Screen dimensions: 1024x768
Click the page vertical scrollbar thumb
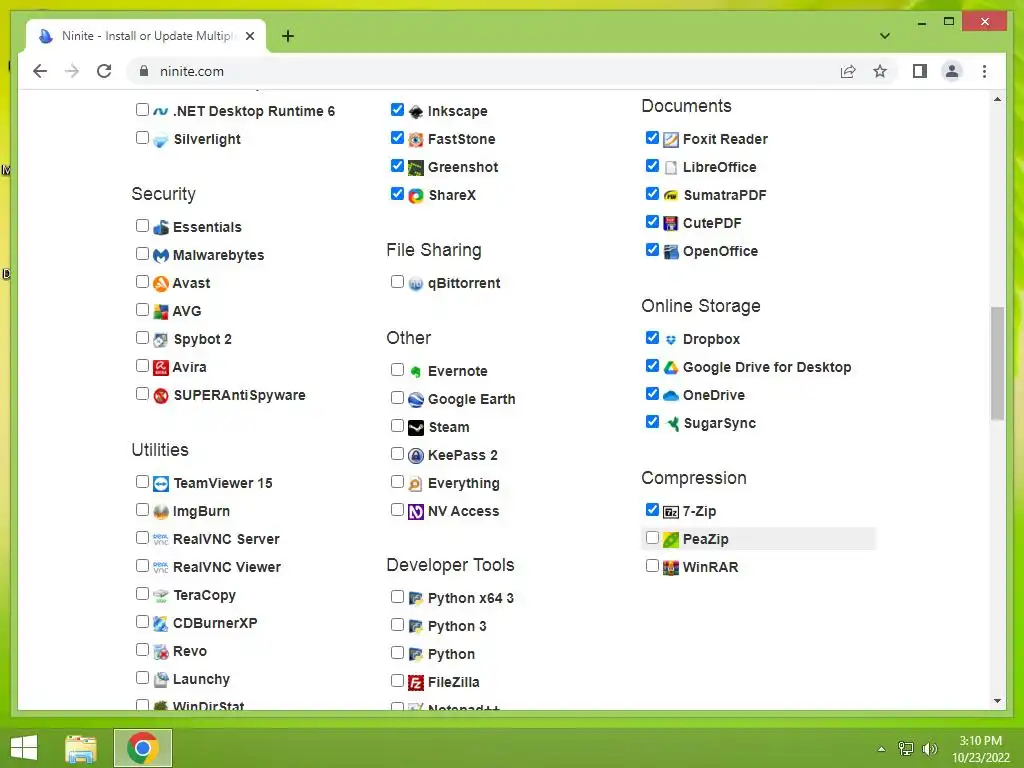coord(997,363)
